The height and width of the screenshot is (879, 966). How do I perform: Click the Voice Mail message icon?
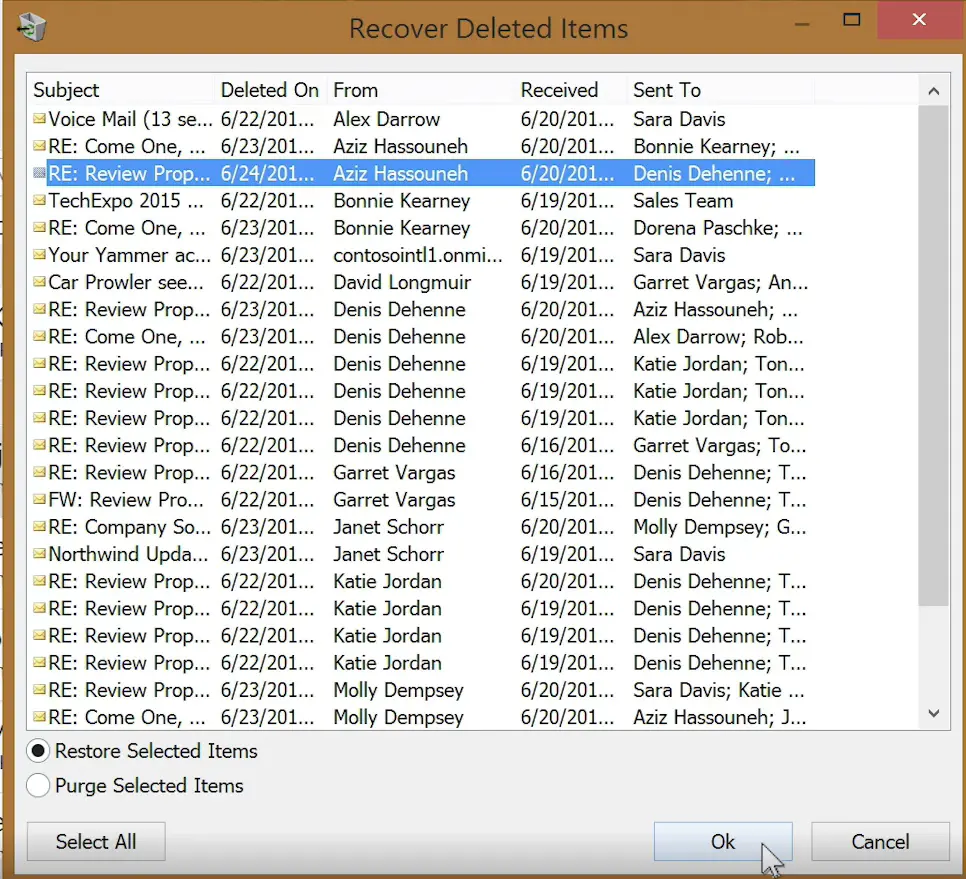pos(40,119)
